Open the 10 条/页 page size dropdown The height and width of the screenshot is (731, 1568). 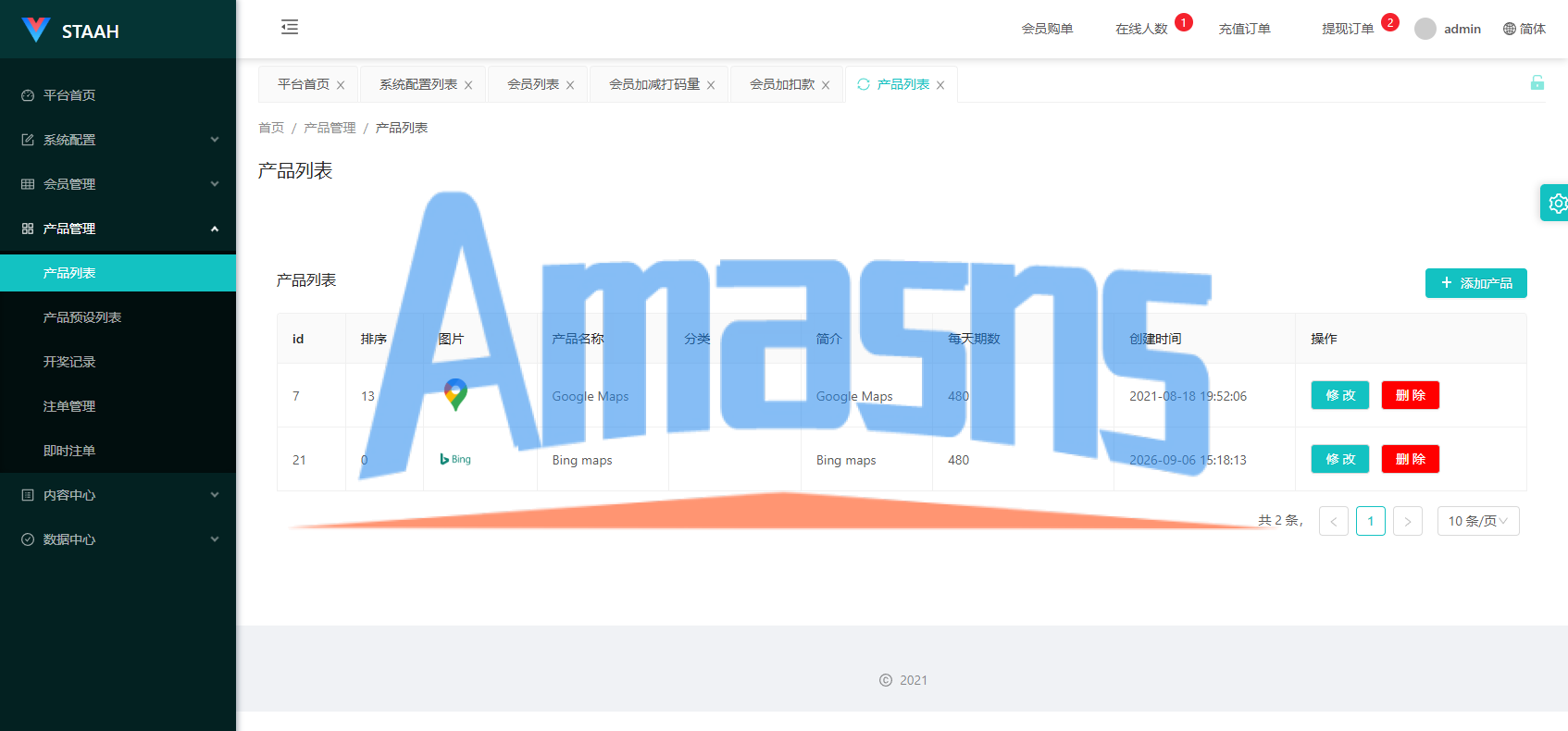click(x=1478, y=521)
